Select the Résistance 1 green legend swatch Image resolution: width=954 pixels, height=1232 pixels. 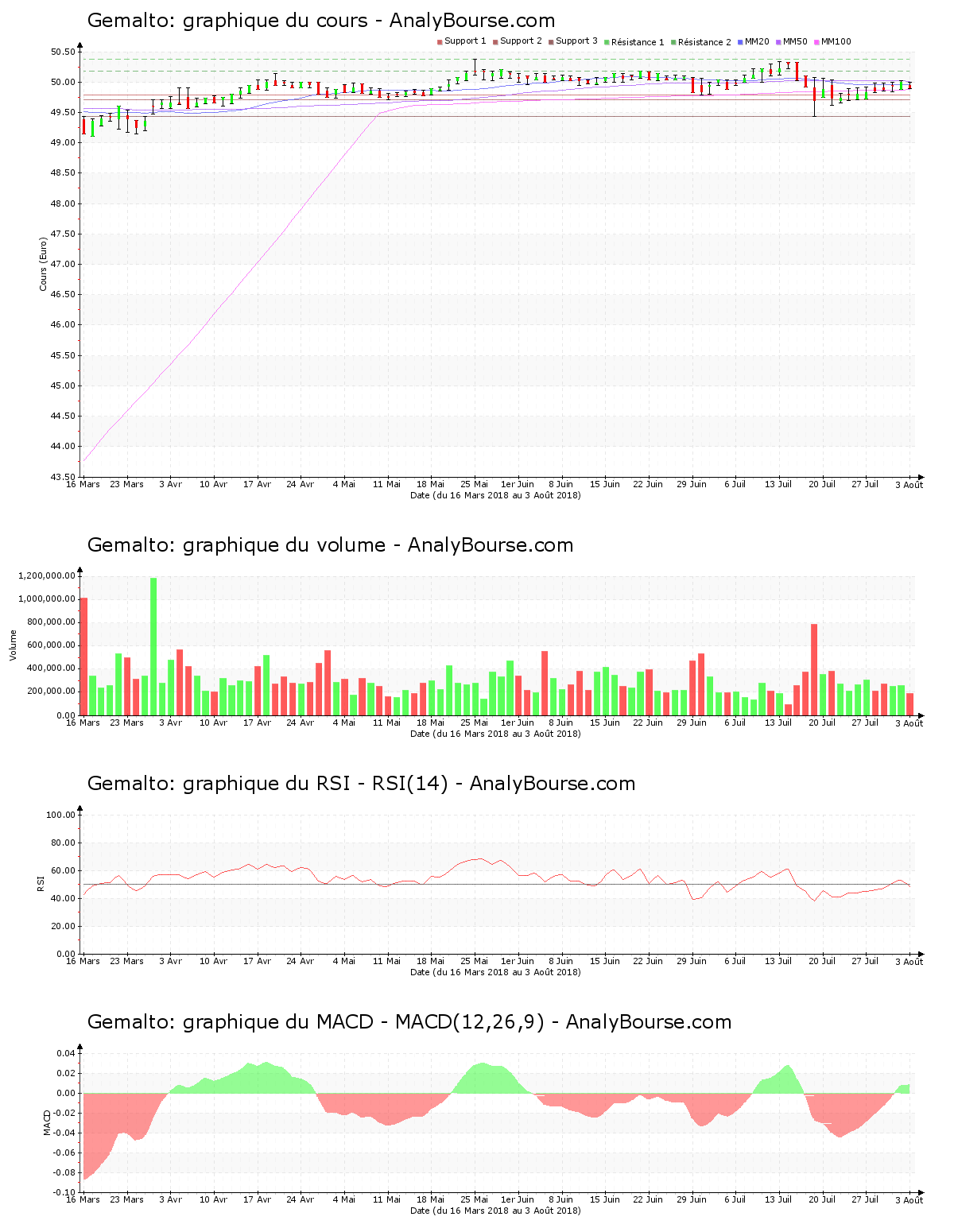pos(607,42)
